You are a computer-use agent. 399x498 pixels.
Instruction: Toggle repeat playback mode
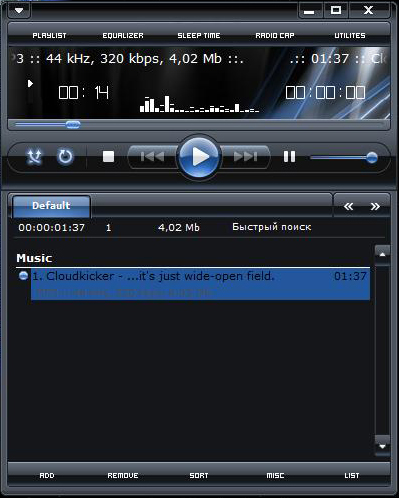click(x=65, y=157)
